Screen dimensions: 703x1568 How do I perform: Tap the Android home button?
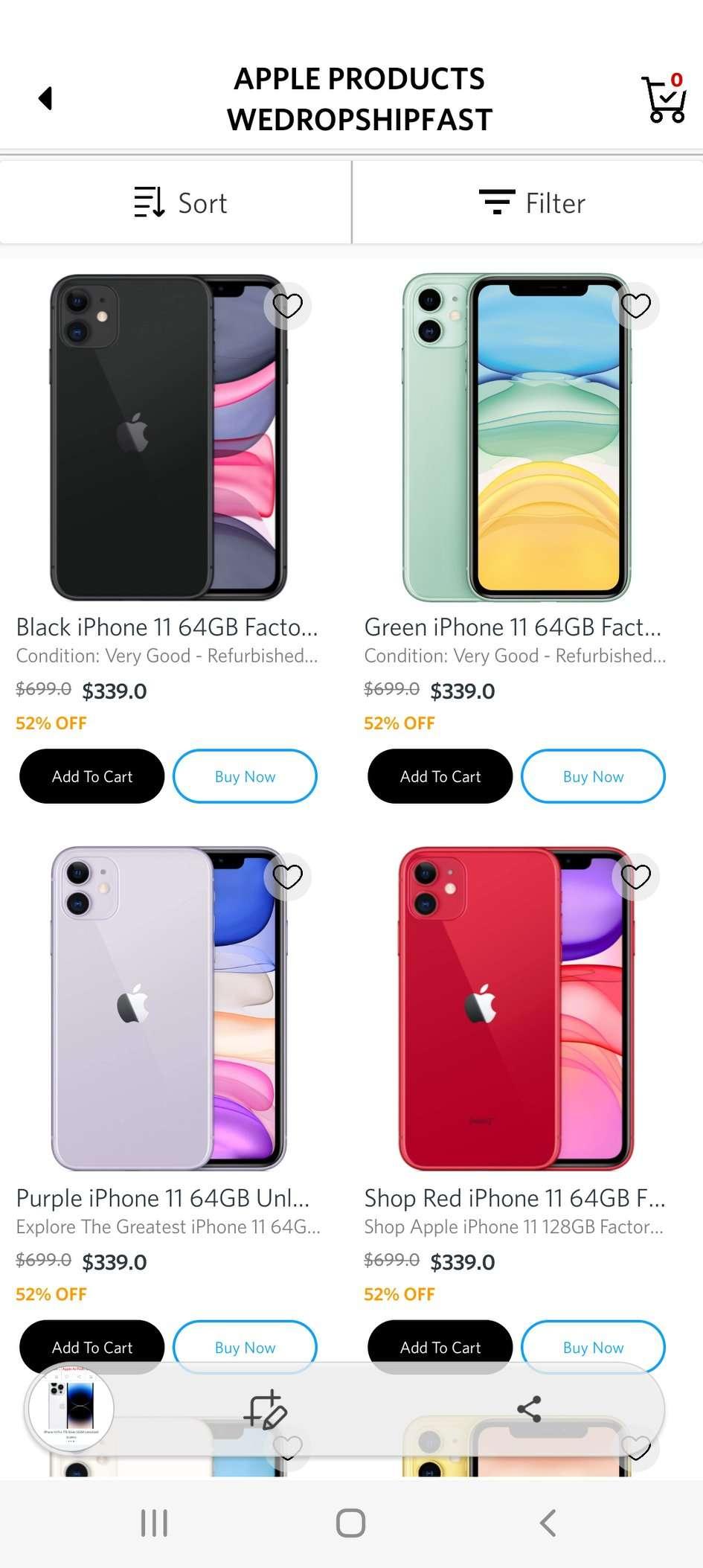point(350,1523)
